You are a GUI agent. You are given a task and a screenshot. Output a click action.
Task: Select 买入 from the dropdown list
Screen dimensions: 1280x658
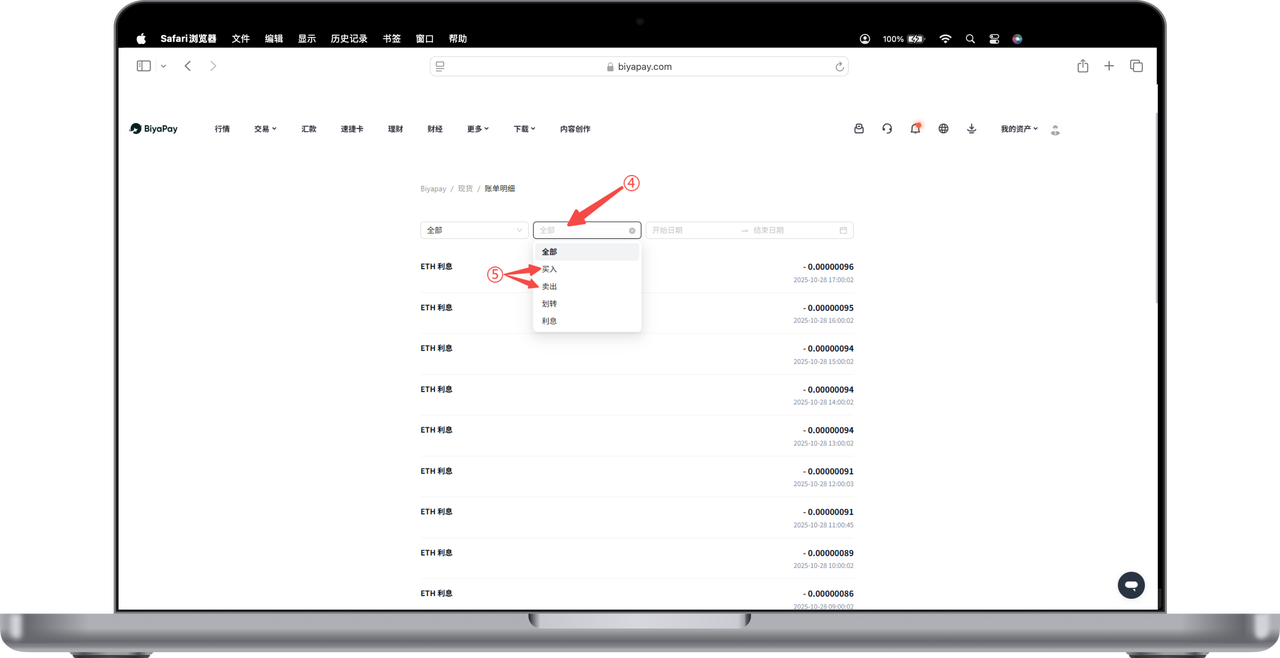pyautogui.click(x=550, y=269)
